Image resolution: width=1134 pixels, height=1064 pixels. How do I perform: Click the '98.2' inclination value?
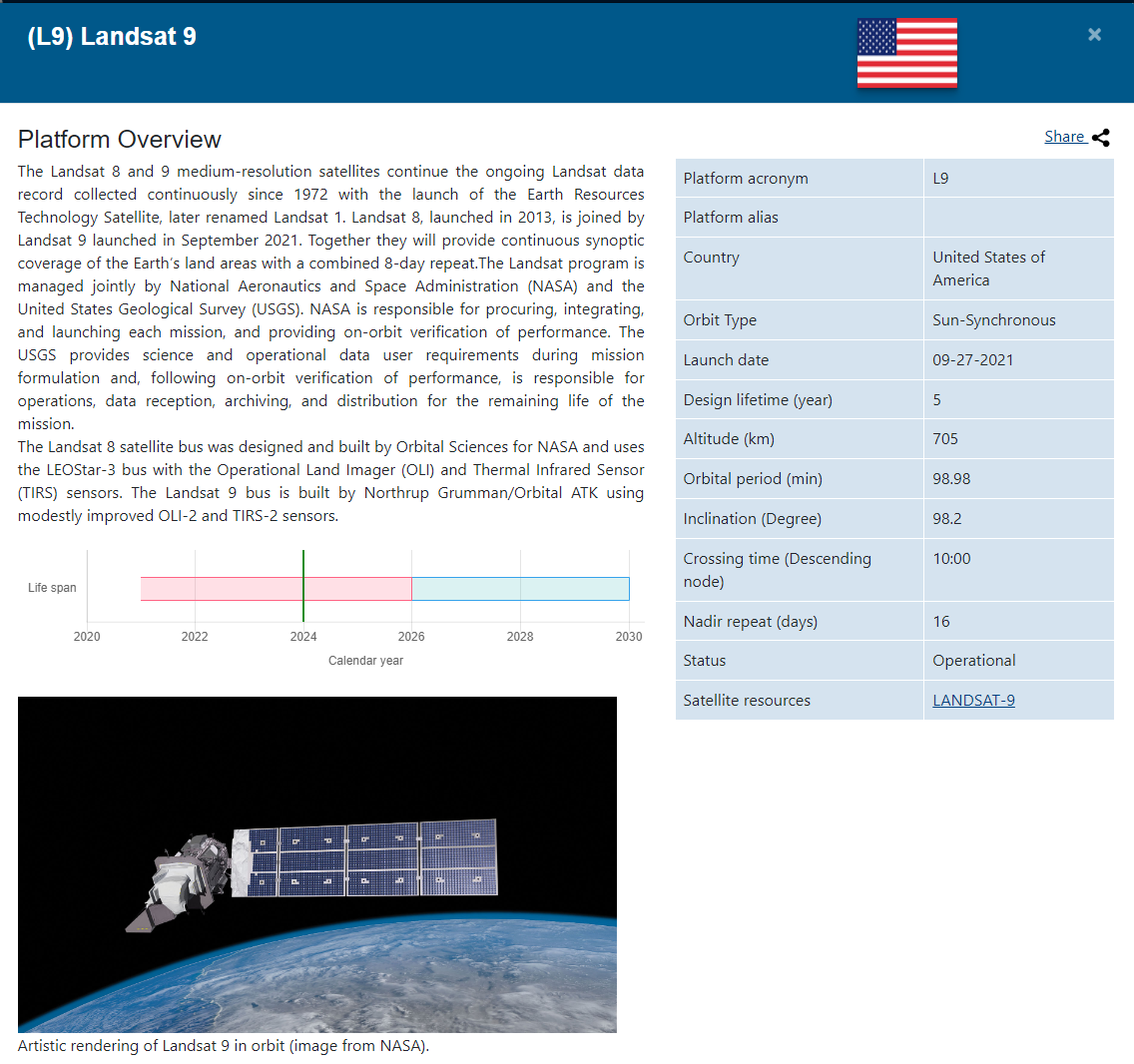pos(946,518)
